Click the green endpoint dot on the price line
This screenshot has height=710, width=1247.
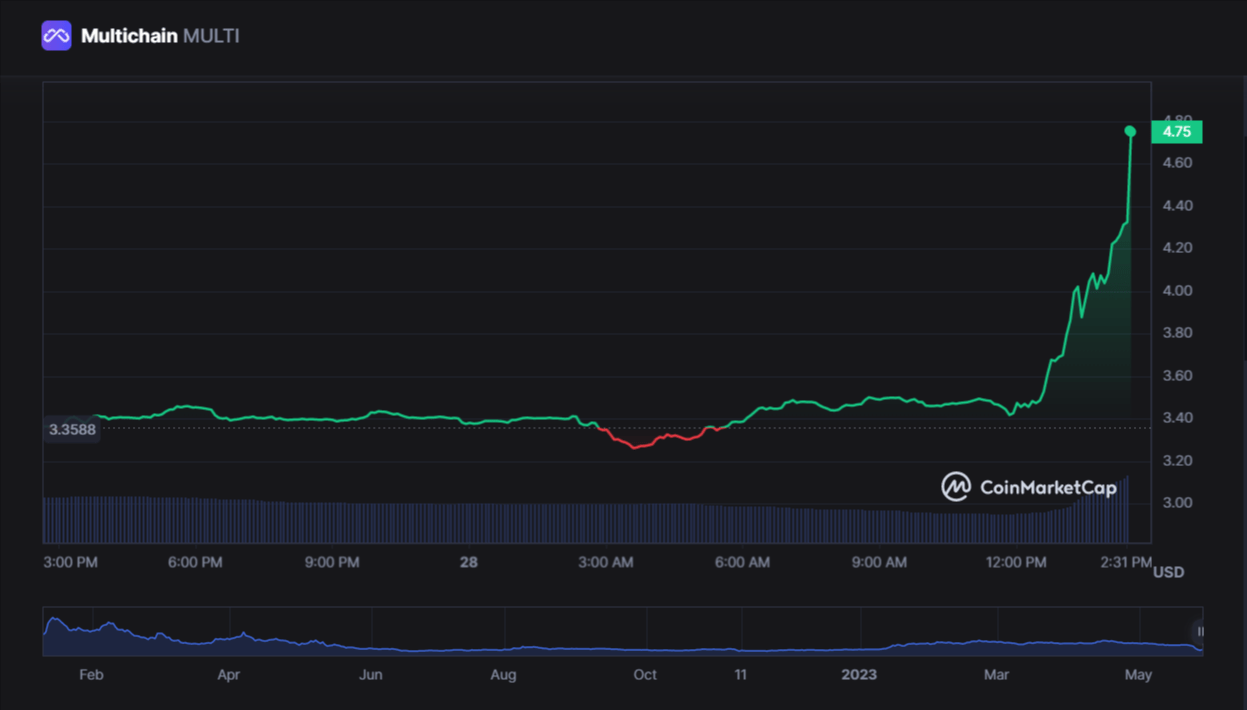coord(1130,132)
